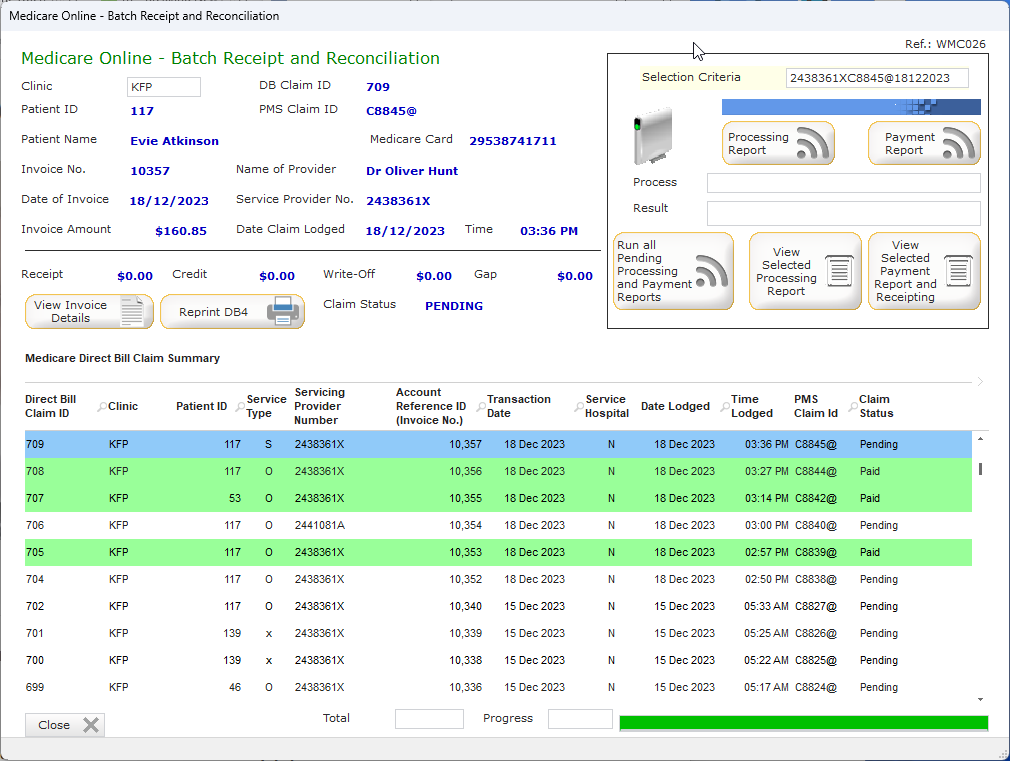The image size is (1010, 761).
Task: Click the document icon on View Invoice Details
Action: pyautogui.click(x=132, y=312)
